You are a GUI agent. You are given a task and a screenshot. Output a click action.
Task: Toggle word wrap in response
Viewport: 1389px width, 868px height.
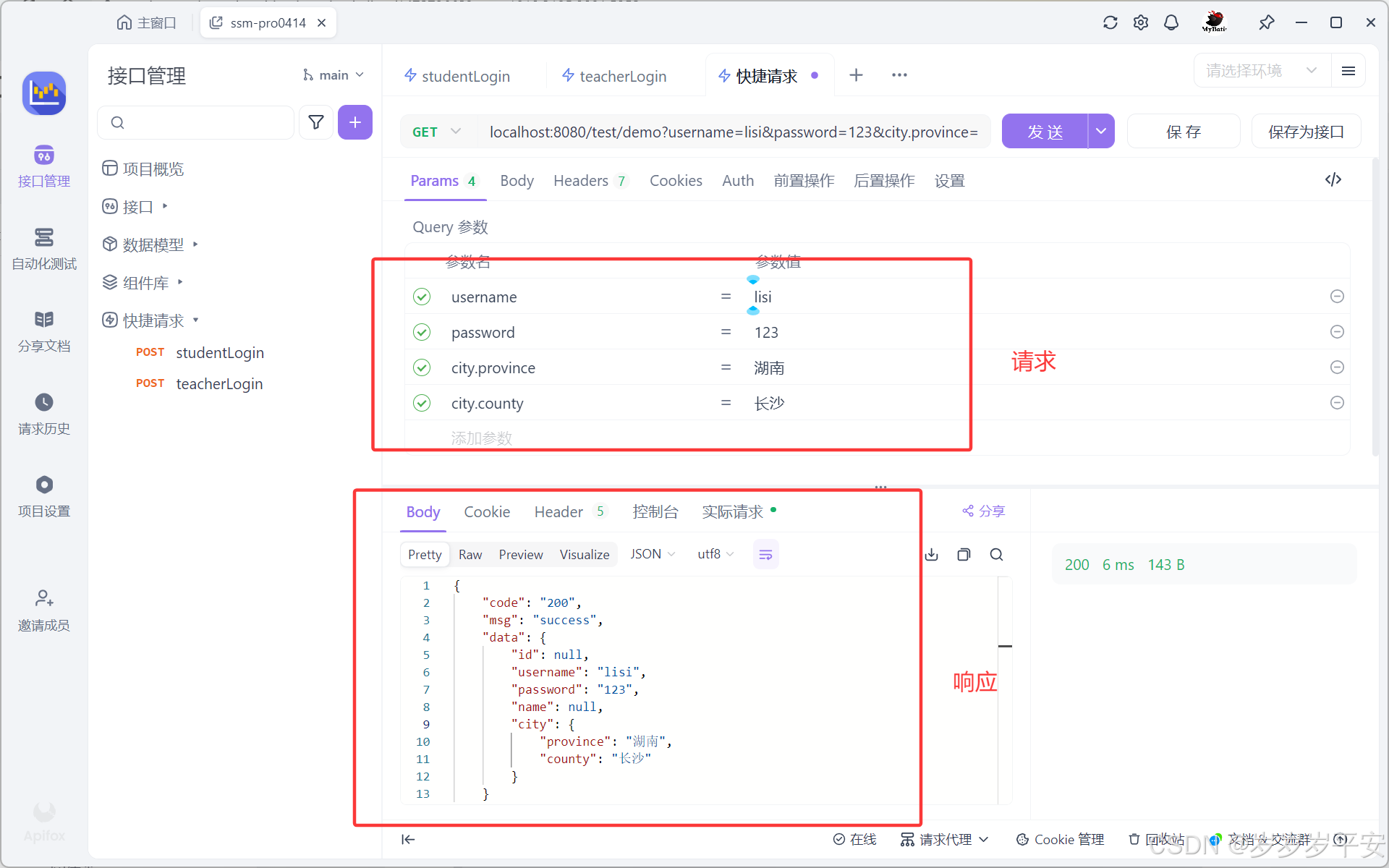tap(765, 555)
